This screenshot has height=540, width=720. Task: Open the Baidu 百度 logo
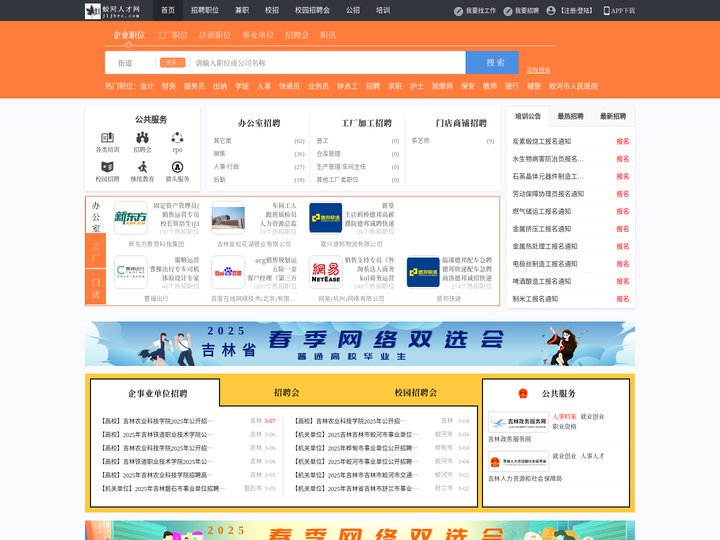coord(228,272)
